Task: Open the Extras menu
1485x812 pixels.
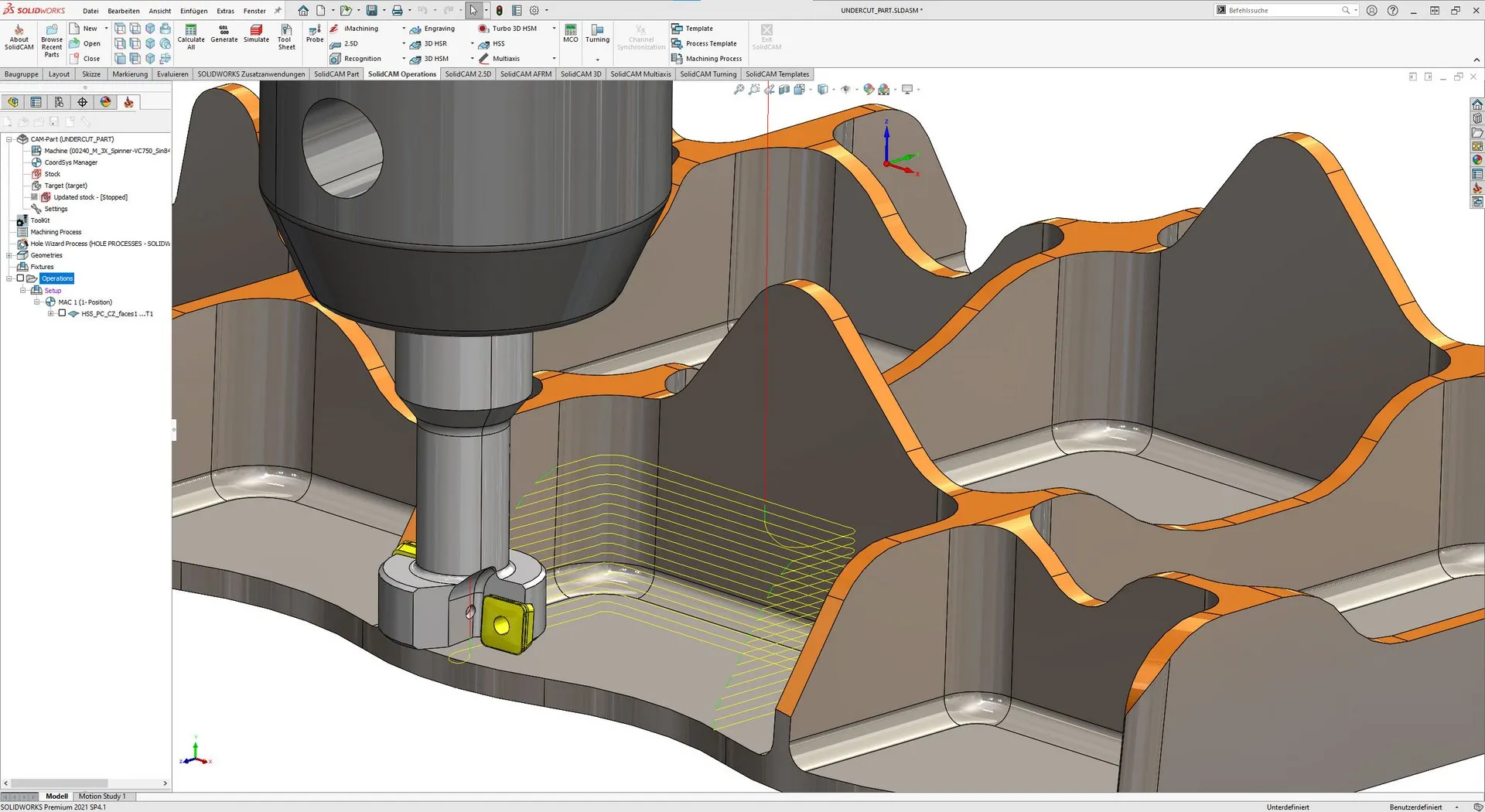Action: point(225,11)
